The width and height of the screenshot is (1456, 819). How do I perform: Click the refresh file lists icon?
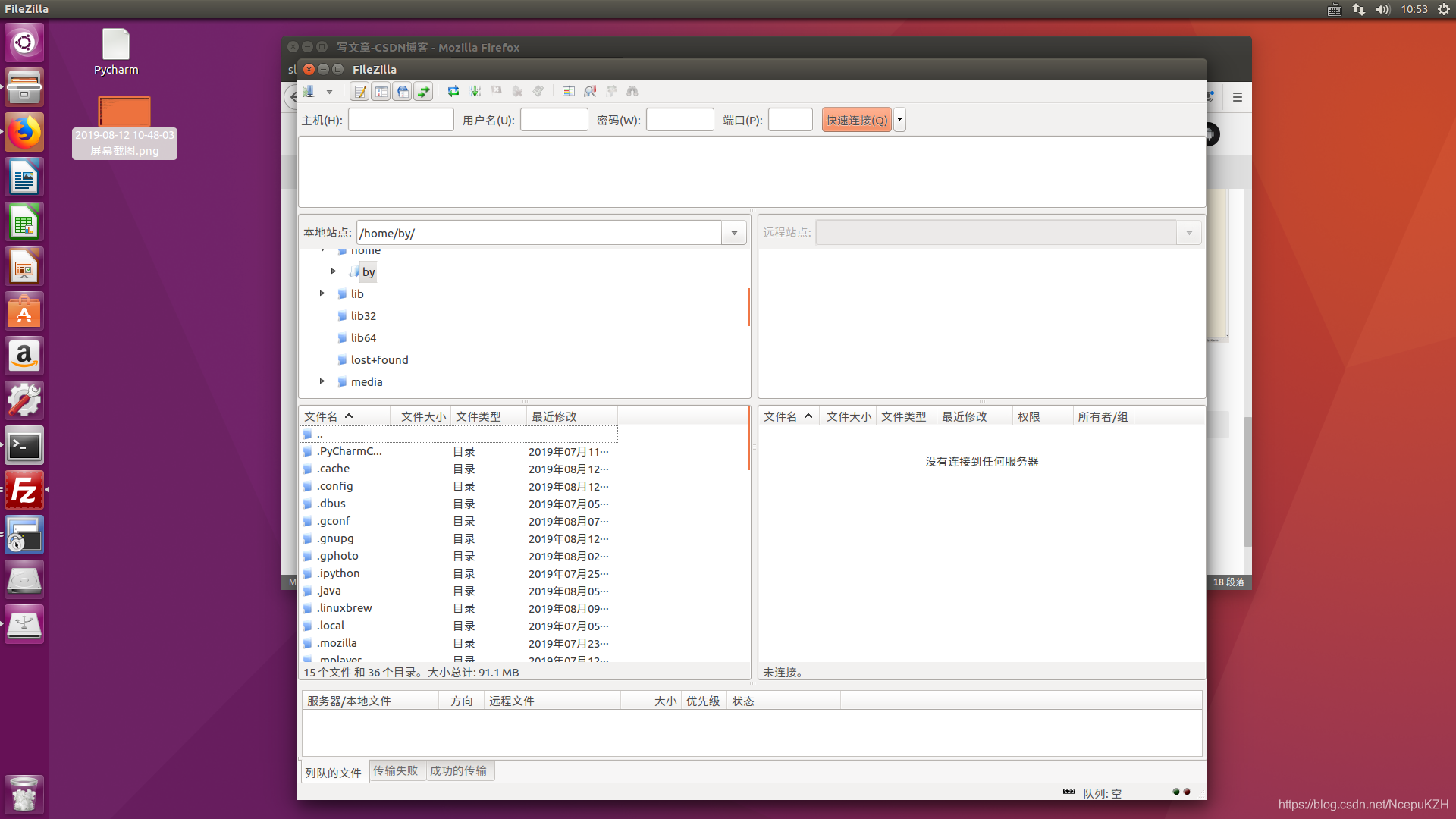(453, 92)
